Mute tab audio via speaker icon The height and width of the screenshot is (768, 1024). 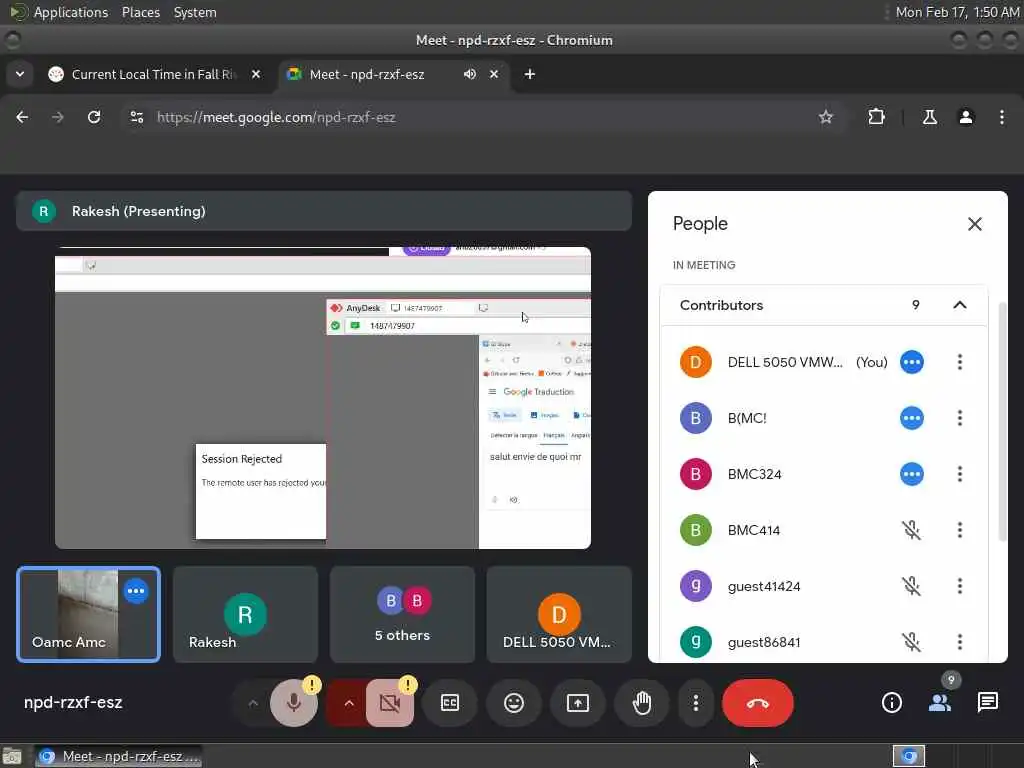coord(470,74)
